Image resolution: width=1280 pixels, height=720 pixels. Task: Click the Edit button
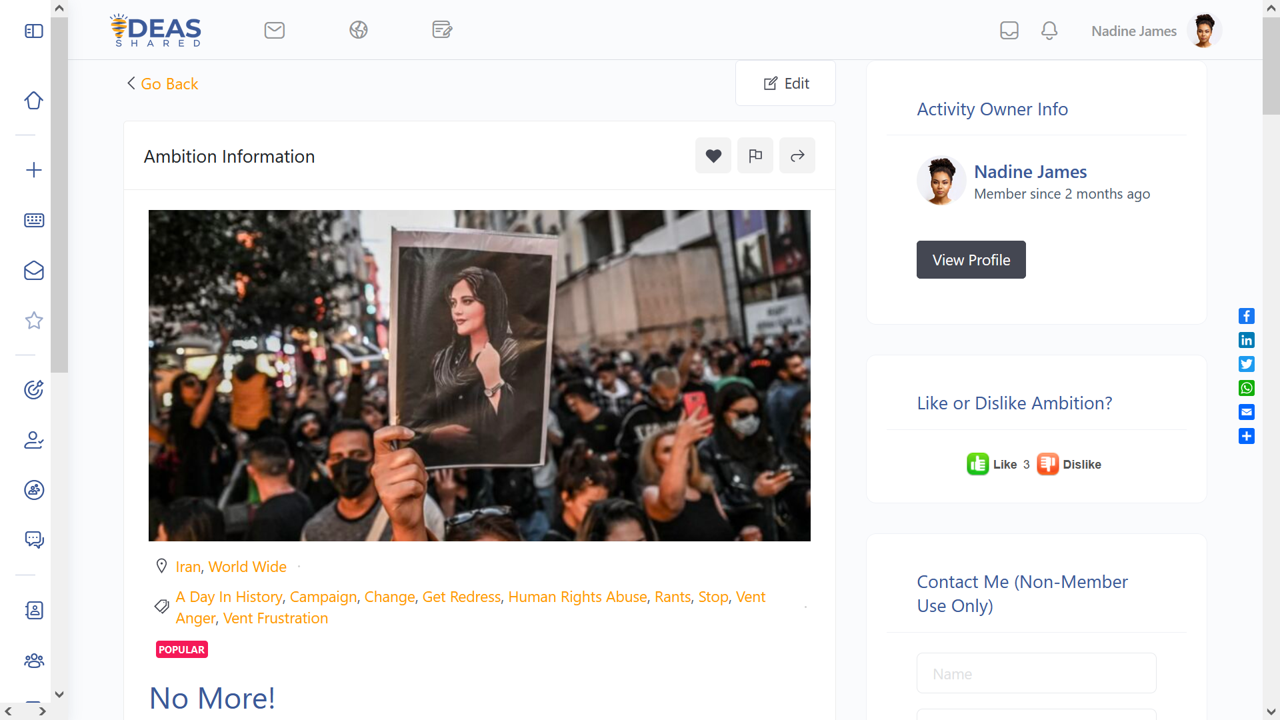click(786, 84)
